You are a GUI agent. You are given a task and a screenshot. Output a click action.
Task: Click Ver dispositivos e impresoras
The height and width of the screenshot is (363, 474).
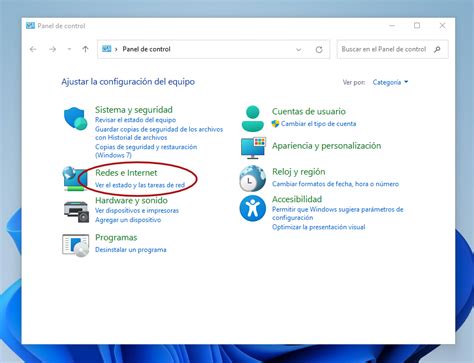click(137, 210)
